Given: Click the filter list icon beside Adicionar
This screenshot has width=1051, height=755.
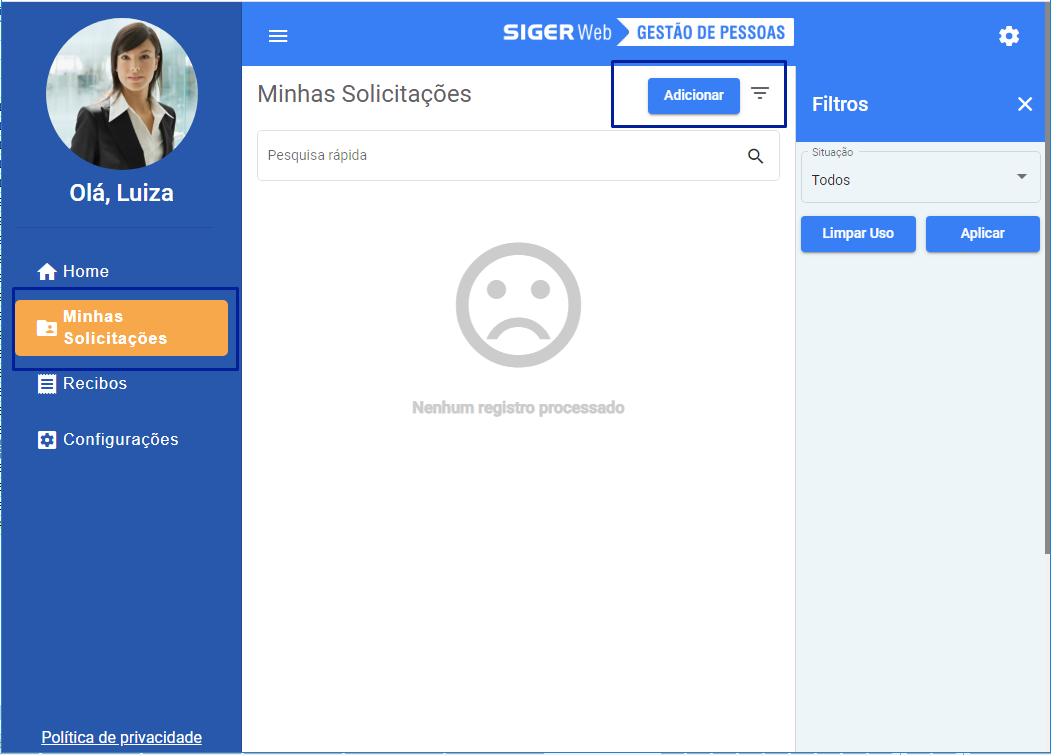Looking at the screenshot, I should (x=759, y=93).
